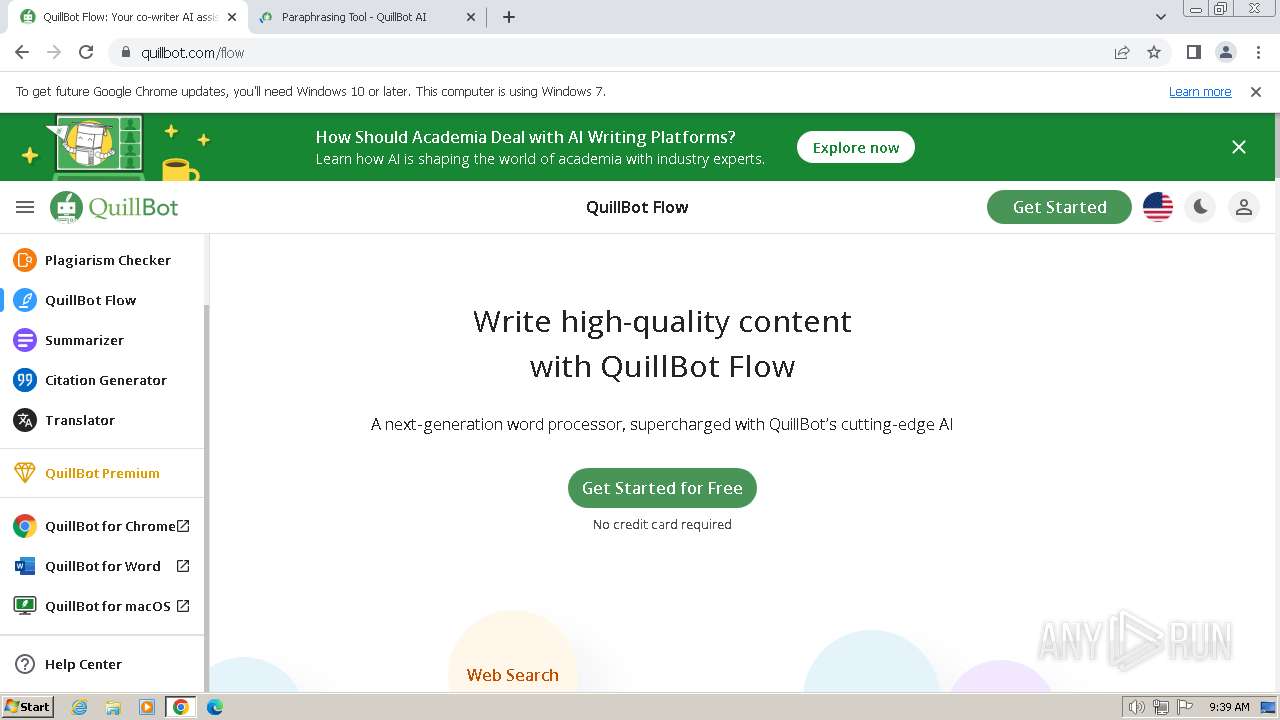Open QuillBot for Word link
This screenshot has height=720, width=1280.
pos(102,566)
